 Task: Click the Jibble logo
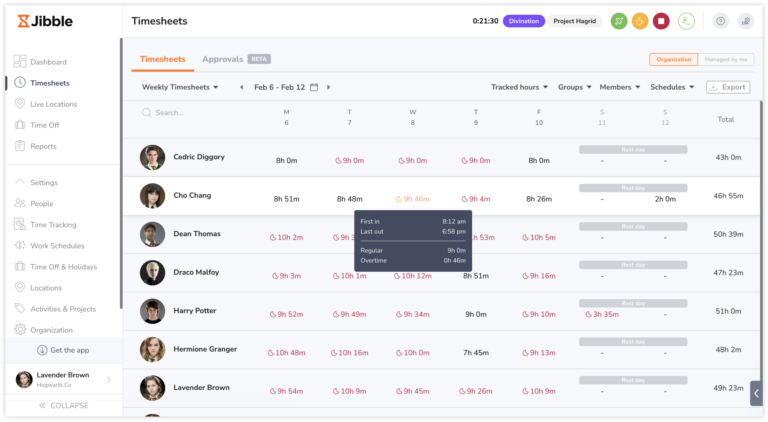coord(45,21)
